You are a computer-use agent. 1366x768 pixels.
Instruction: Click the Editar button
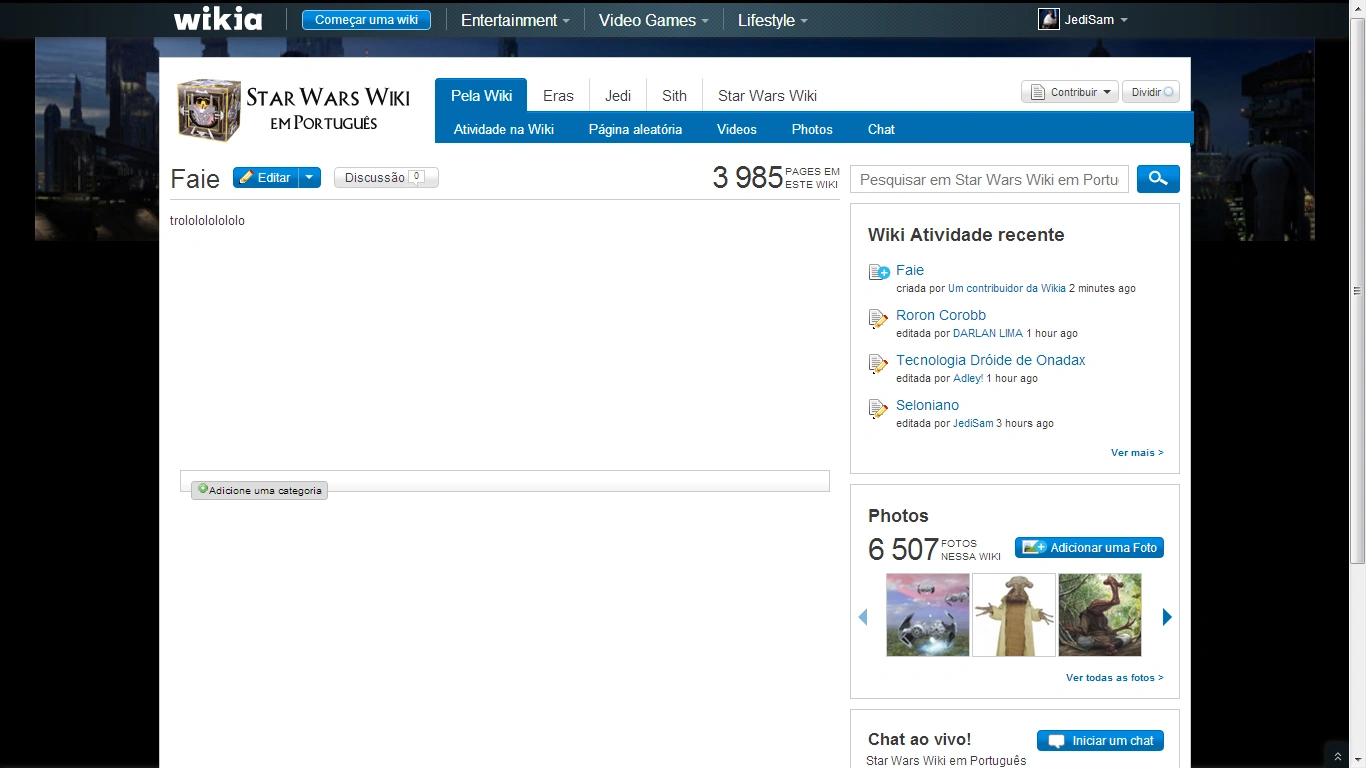click(x=265, y=177)
